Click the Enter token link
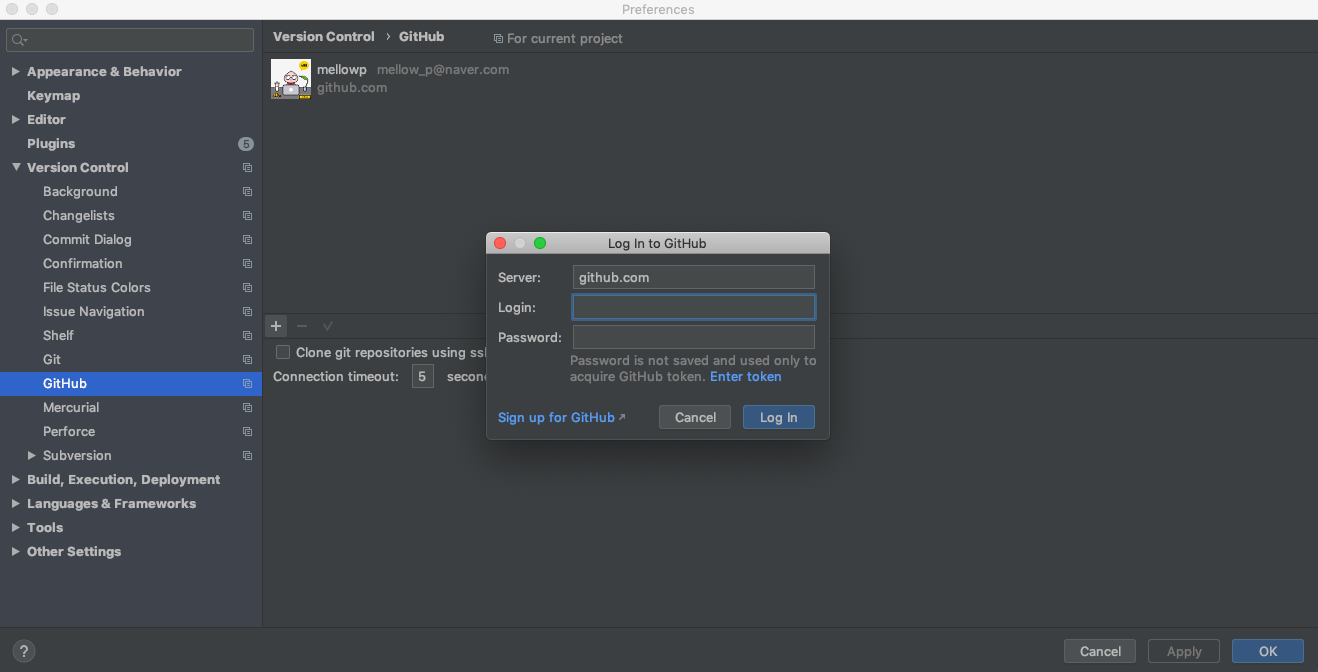 (x=746, y=377)
